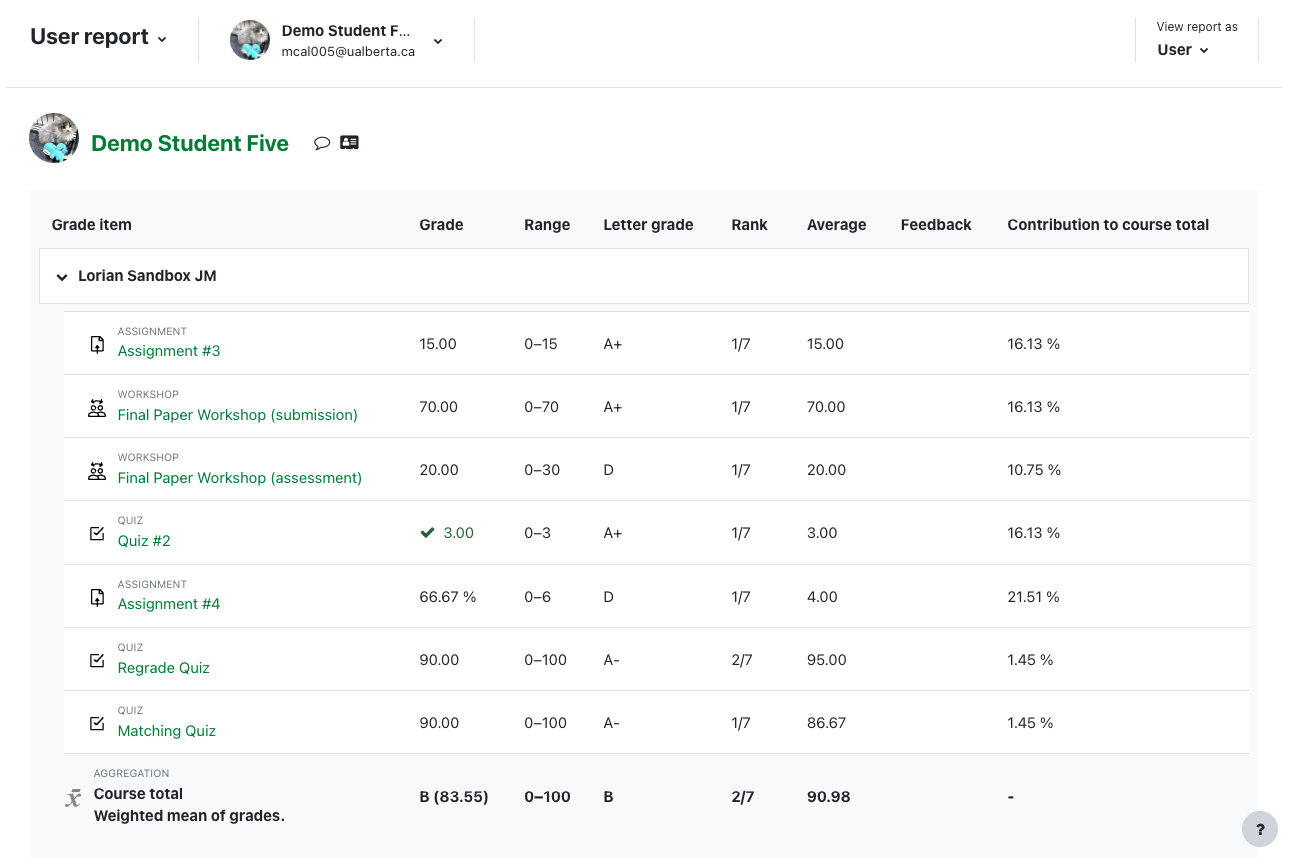Change the View report as User dropdown
Image resolution: width=1291 pixels, height=858 pixels.
pos(1183,50)
